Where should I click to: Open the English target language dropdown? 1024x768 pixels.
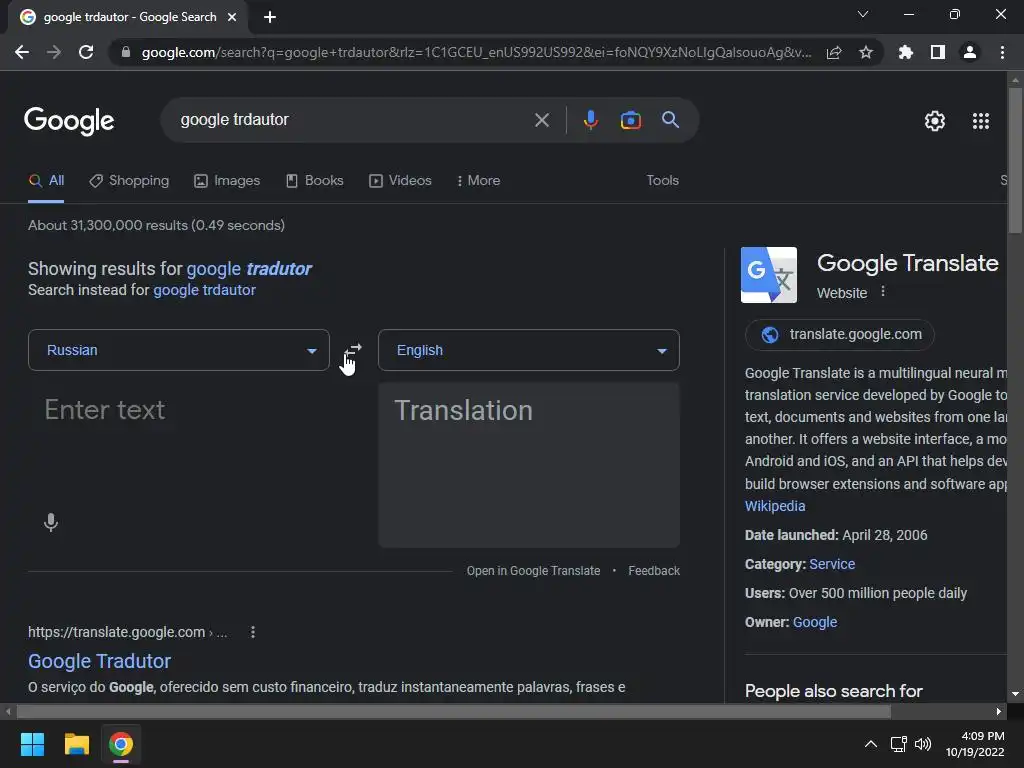[x=528, y=350]
